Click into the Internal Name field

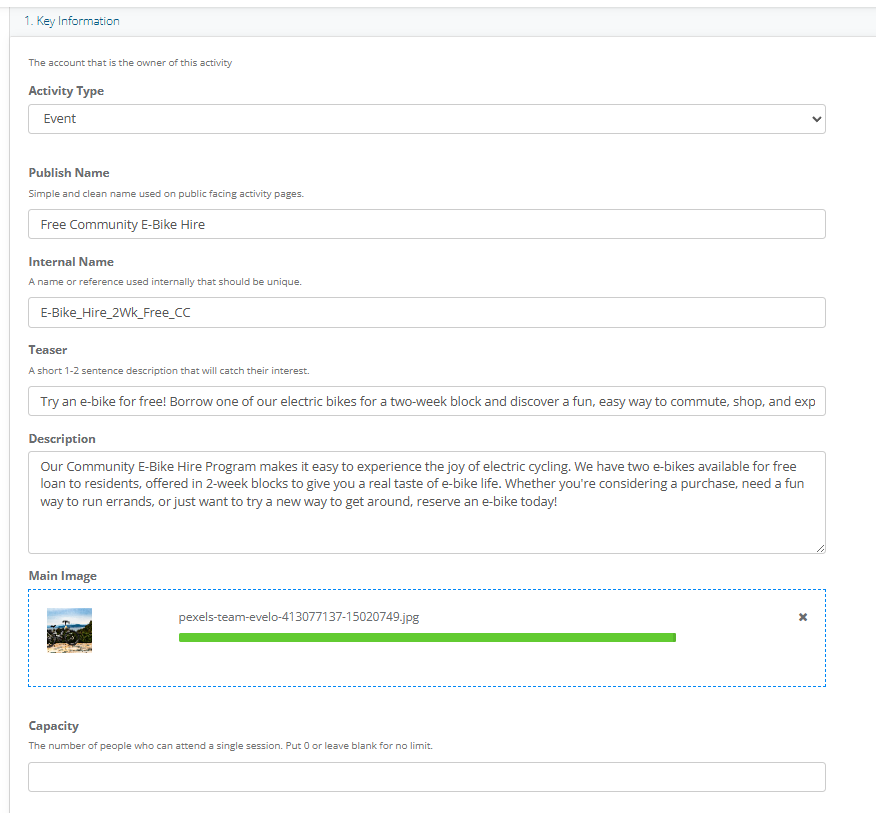pyautogui.click(x=426, y=313)
